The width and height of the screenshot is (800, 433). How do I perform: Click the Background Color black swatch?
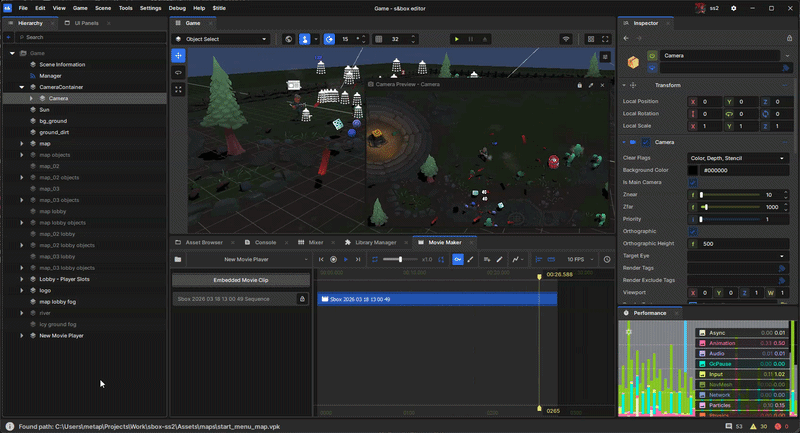pos(693,170)
